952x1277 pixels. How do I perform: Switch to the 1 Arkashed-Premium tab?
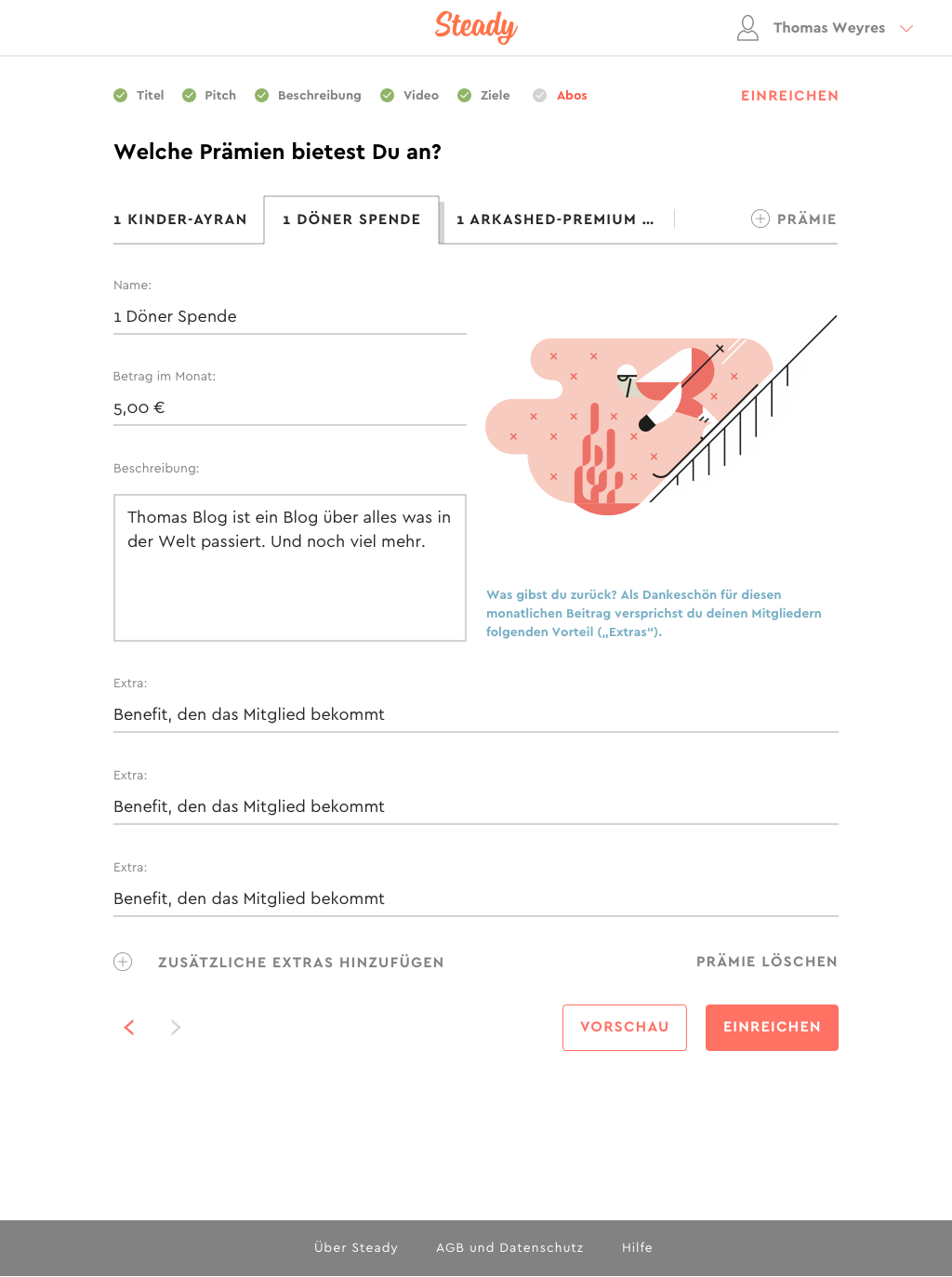coord(555,219)
